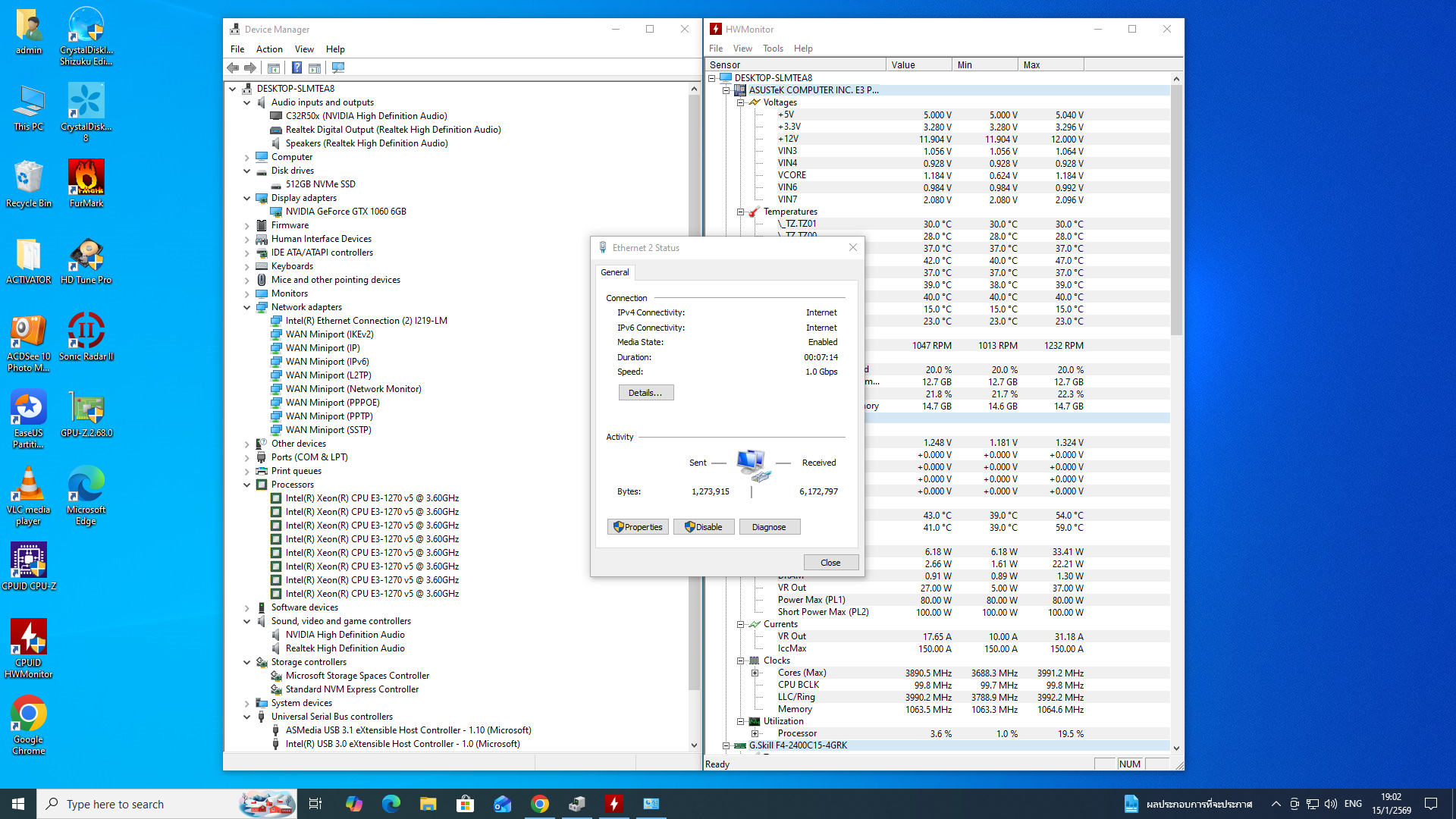
Task: Click Disable in Ethernet 2 Status
Action: click(704, 527)
